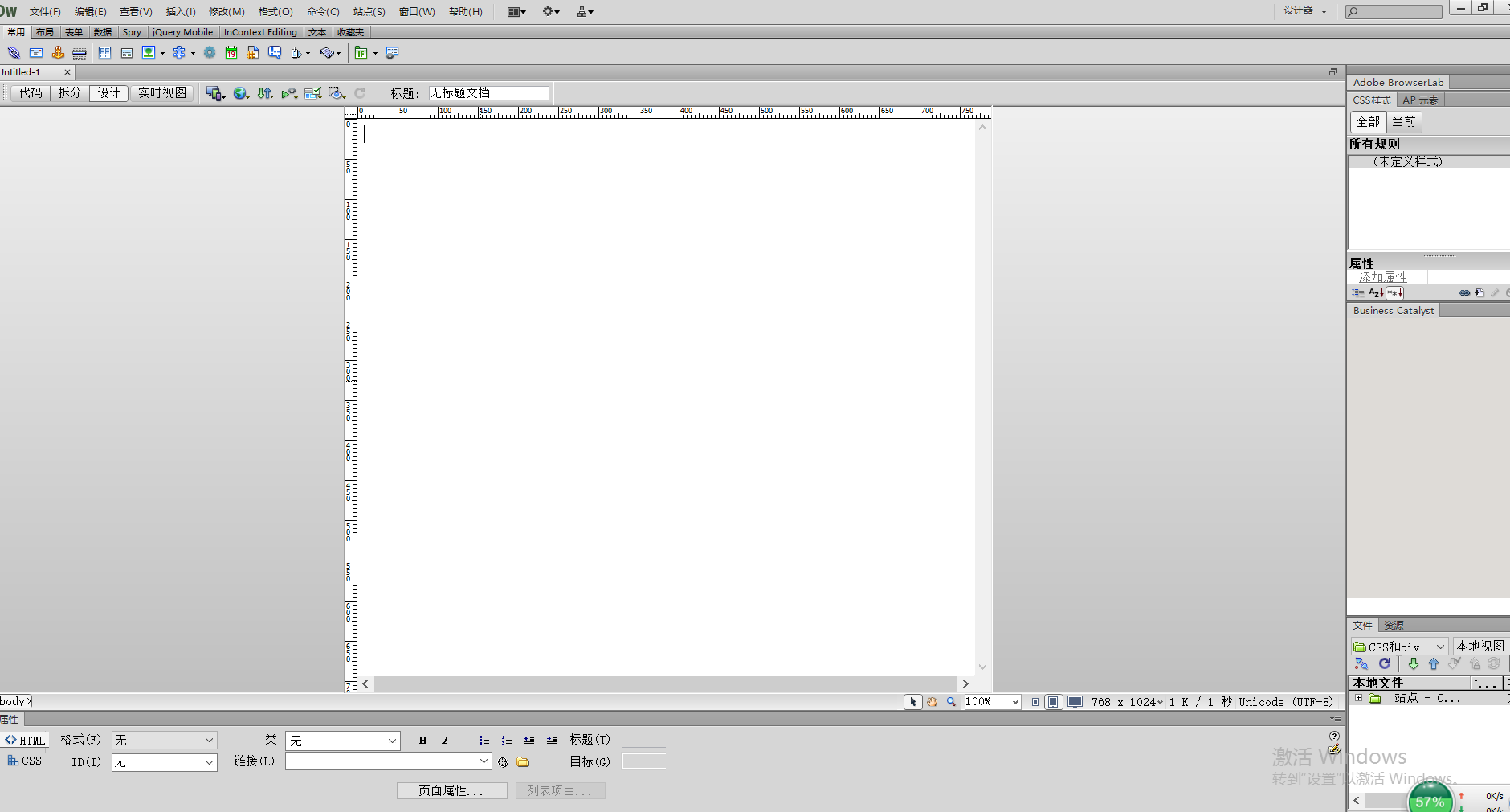Screen dimensions: 1510x812
Task: Switch to Design view
Action: [109, 93]
